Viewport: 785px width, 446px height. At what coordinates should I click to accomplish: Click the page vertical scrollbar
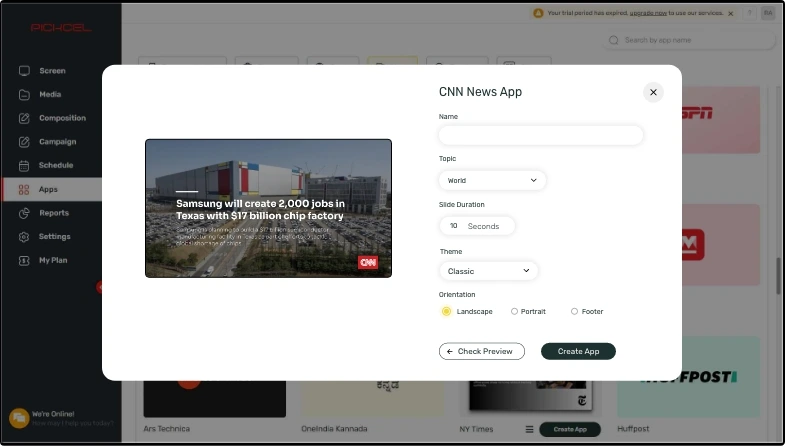coord(778,275)
